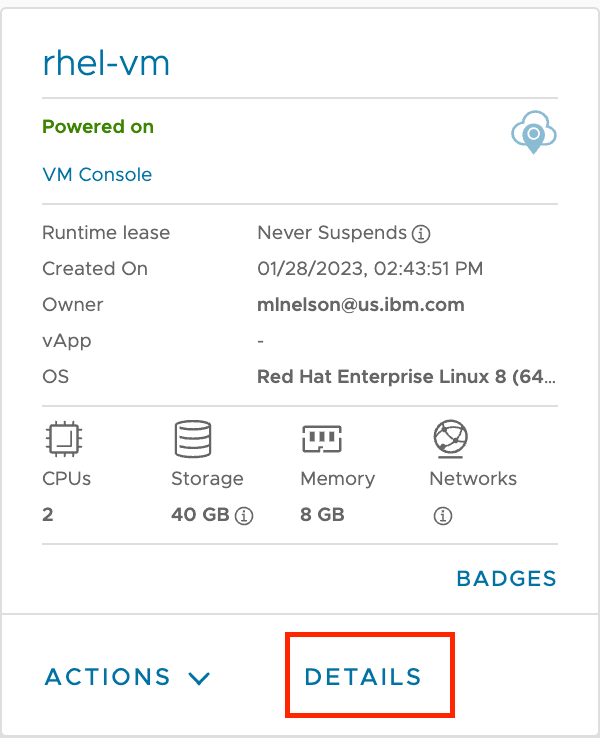Viewport: 600px width, 738px height.
Task: Click the chevron arrow next to ACTIONS
Action: pos(199,678)
